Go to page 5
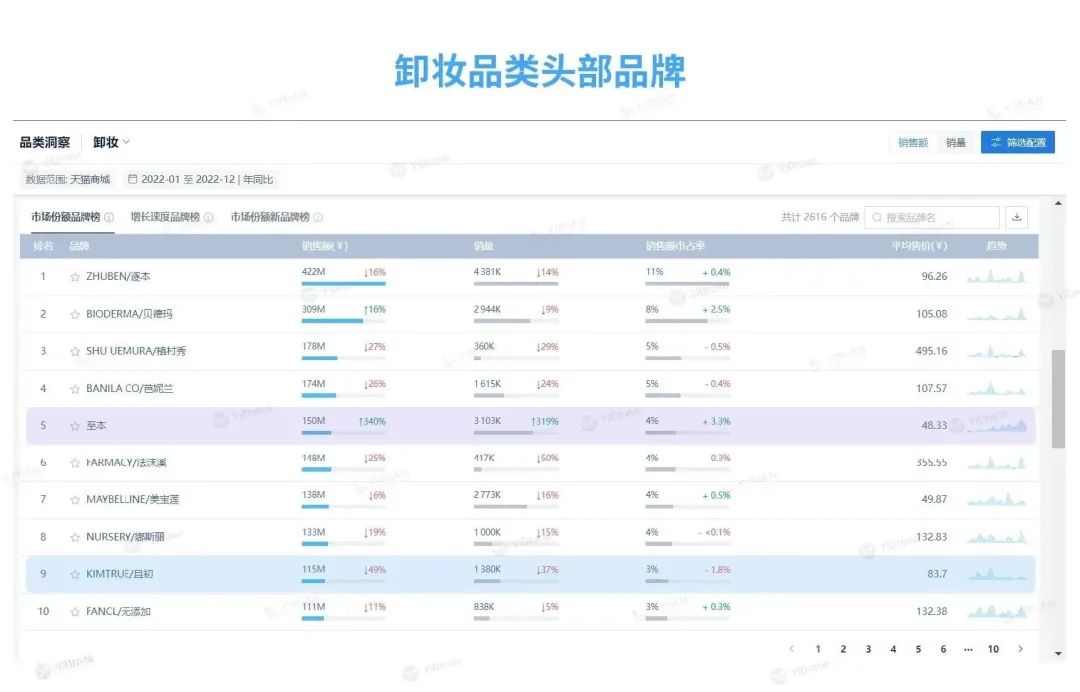1080x692 pixels. tap(918, 649)
